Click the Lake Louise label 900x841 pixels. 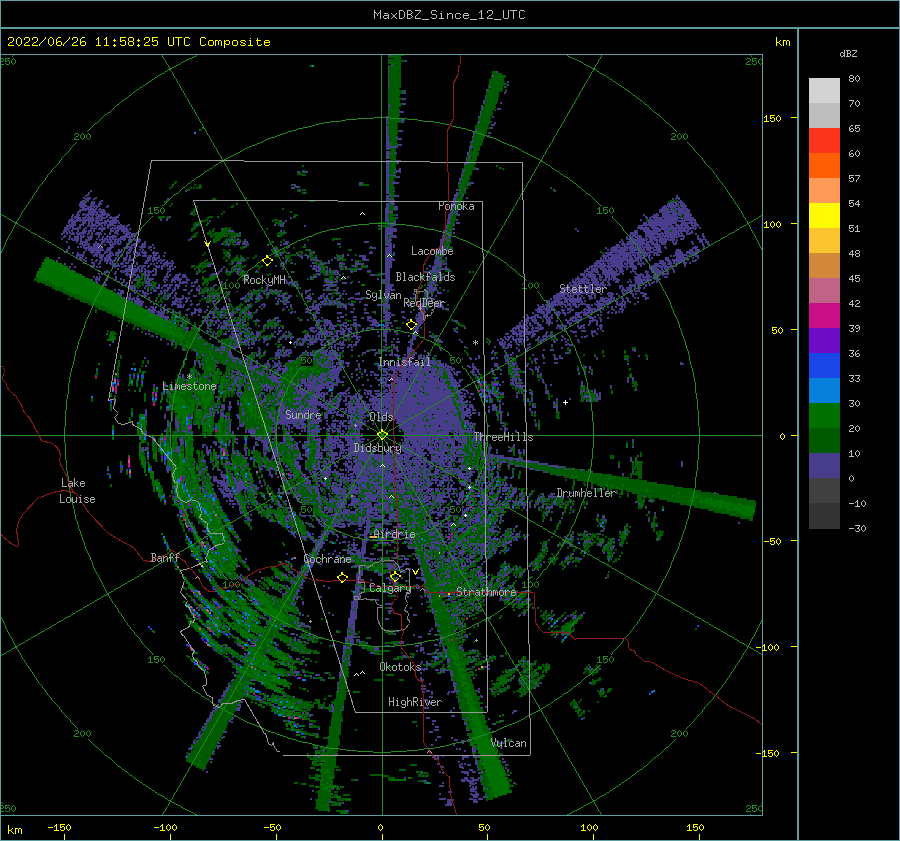(78, 491)
